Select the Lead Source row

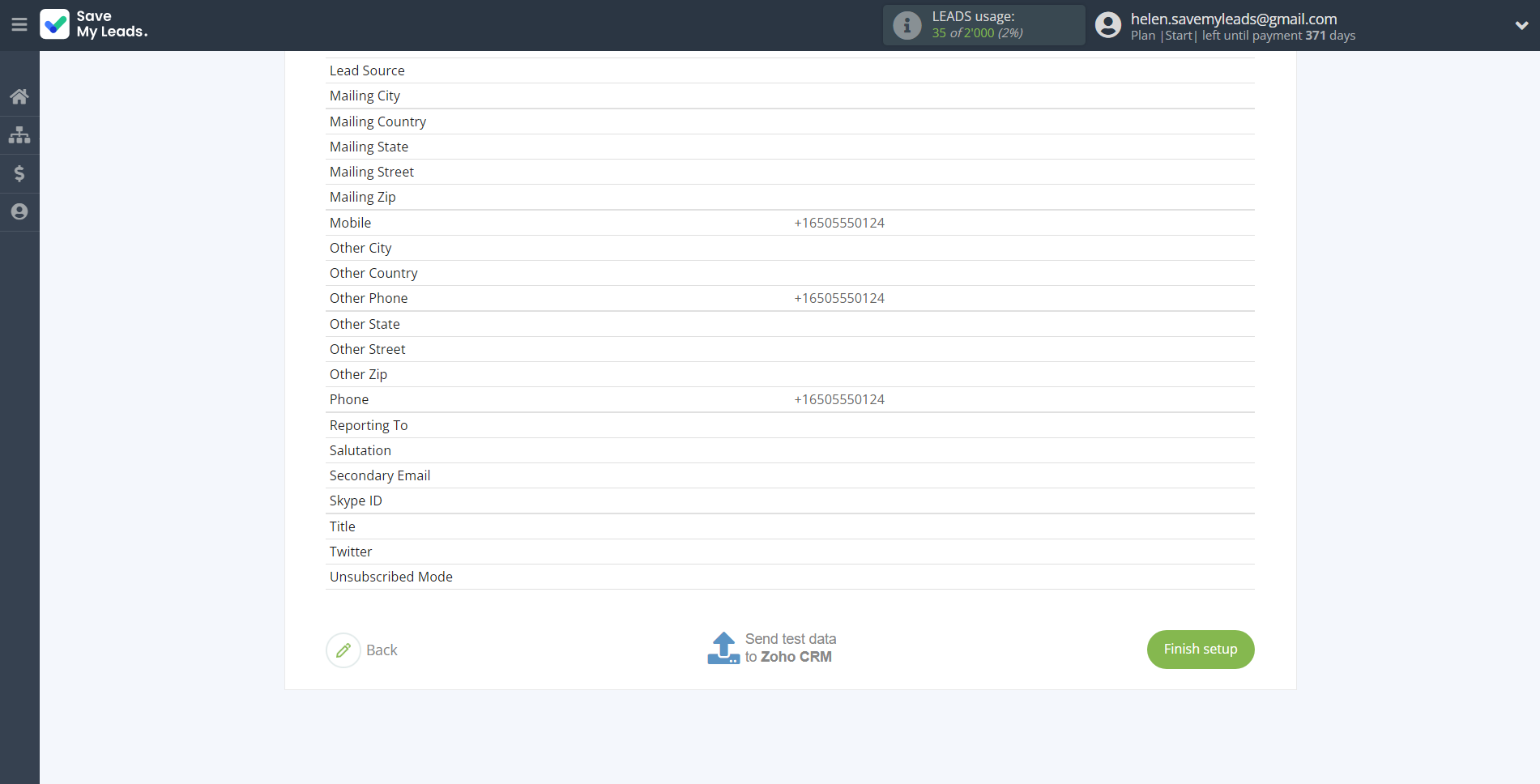(790, 70)
